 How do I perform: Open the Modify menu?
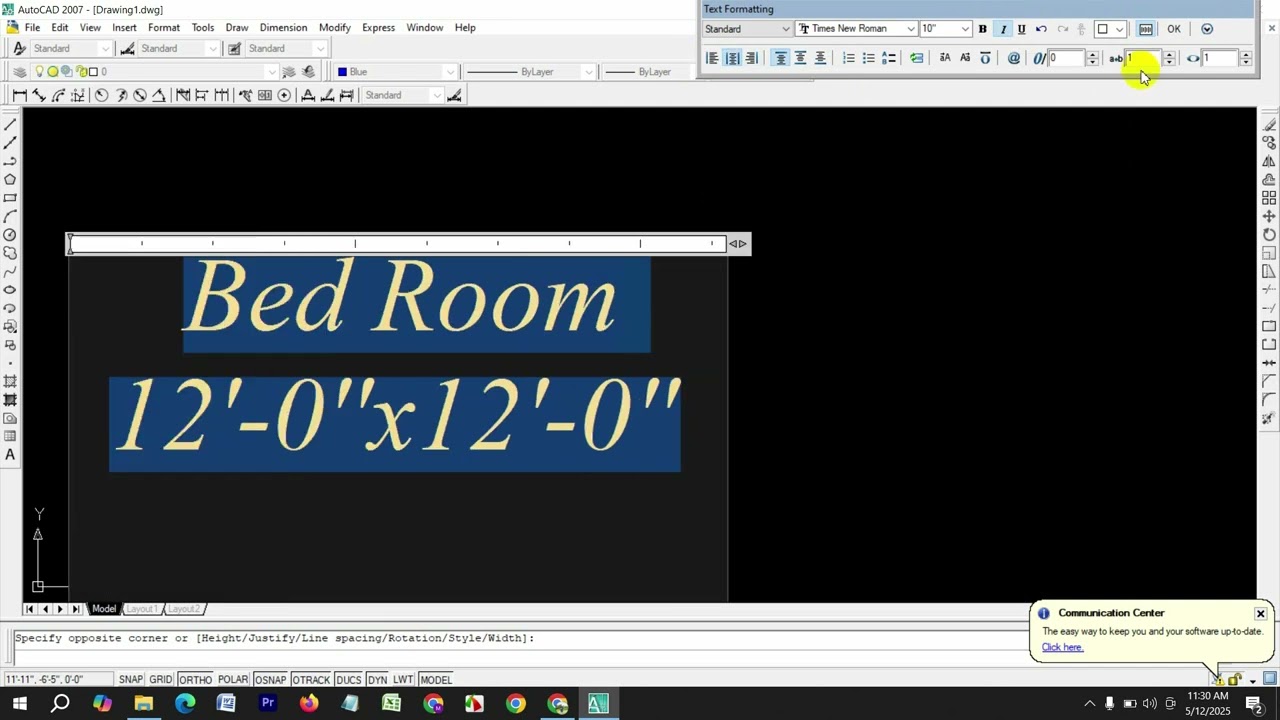335,27
